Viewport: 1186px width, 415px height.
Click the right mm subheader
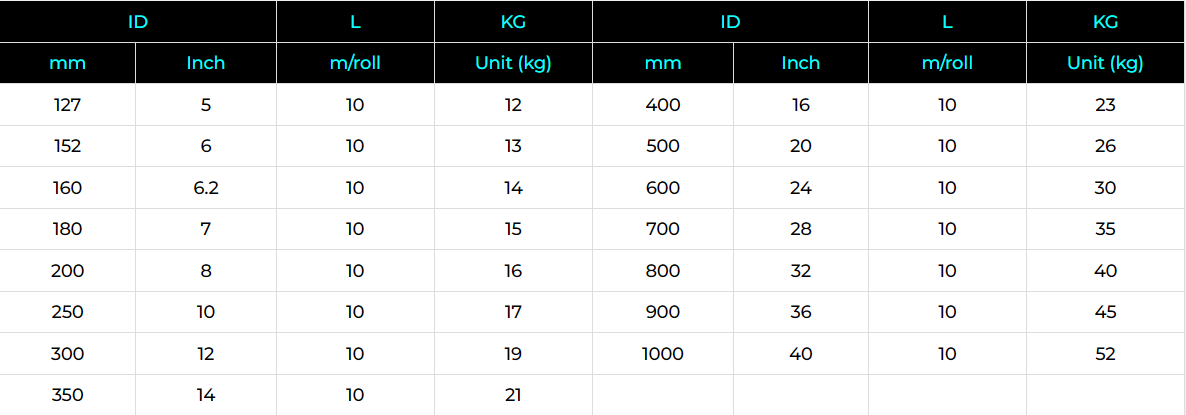coord(663,63)
